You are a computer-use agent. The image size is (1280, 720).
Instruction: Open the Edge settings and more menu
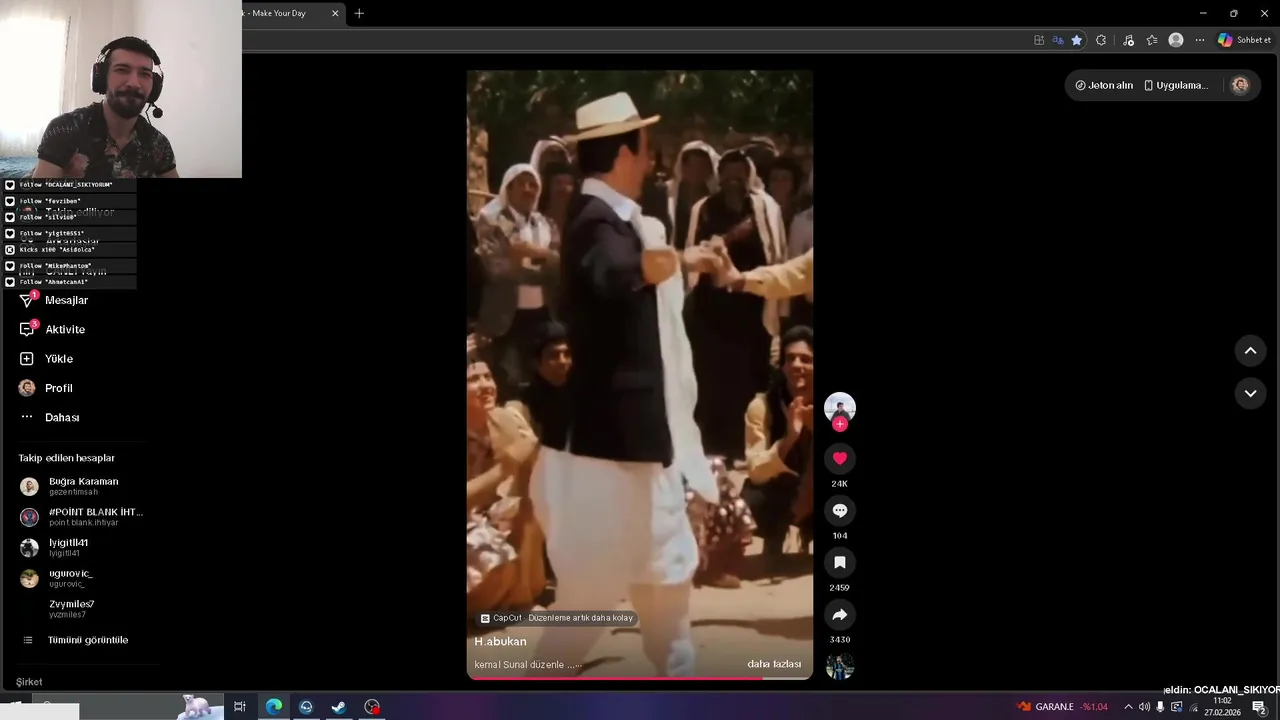[1199, 40]
